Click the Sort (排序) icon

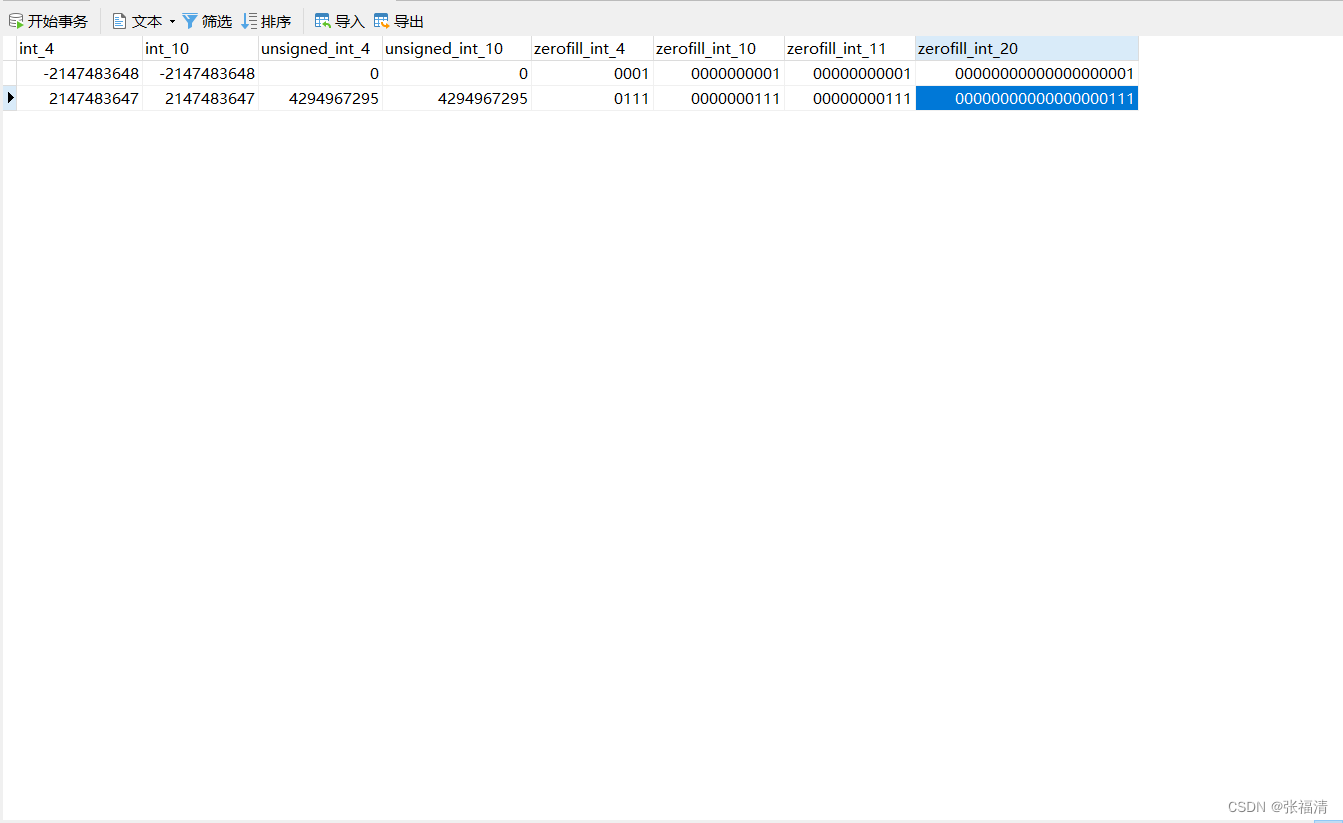pyautogui.click(x=250, y=21)
